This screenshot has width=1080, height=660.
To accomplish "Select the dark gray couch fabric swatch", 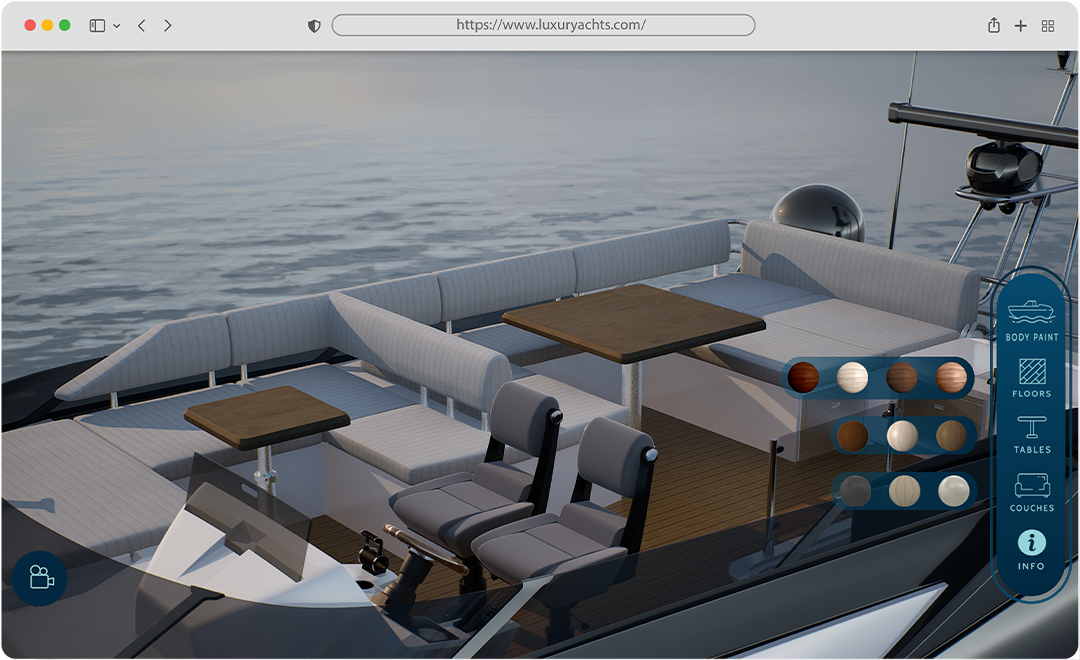I will [855, 491].
